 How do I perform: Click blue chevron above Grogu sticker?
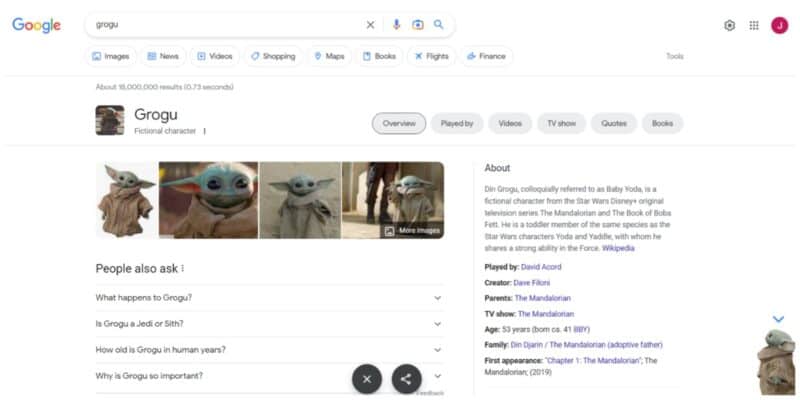(778, 319)
